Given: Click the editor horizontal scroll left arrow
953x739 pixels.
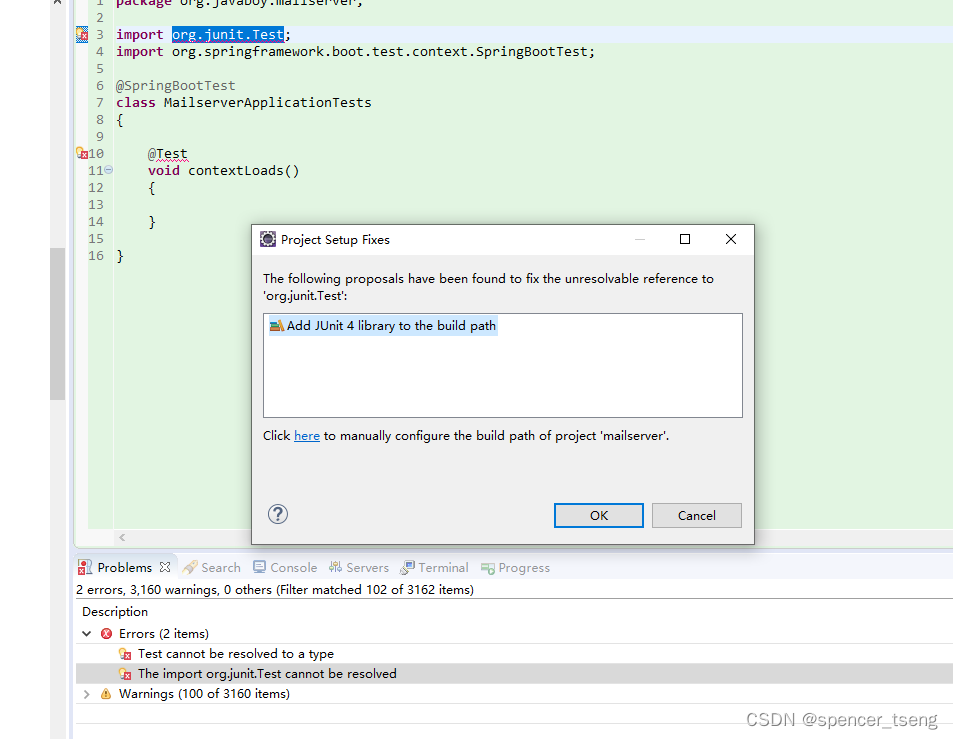Looking at the screenshot, I should (x=122, y=537).
